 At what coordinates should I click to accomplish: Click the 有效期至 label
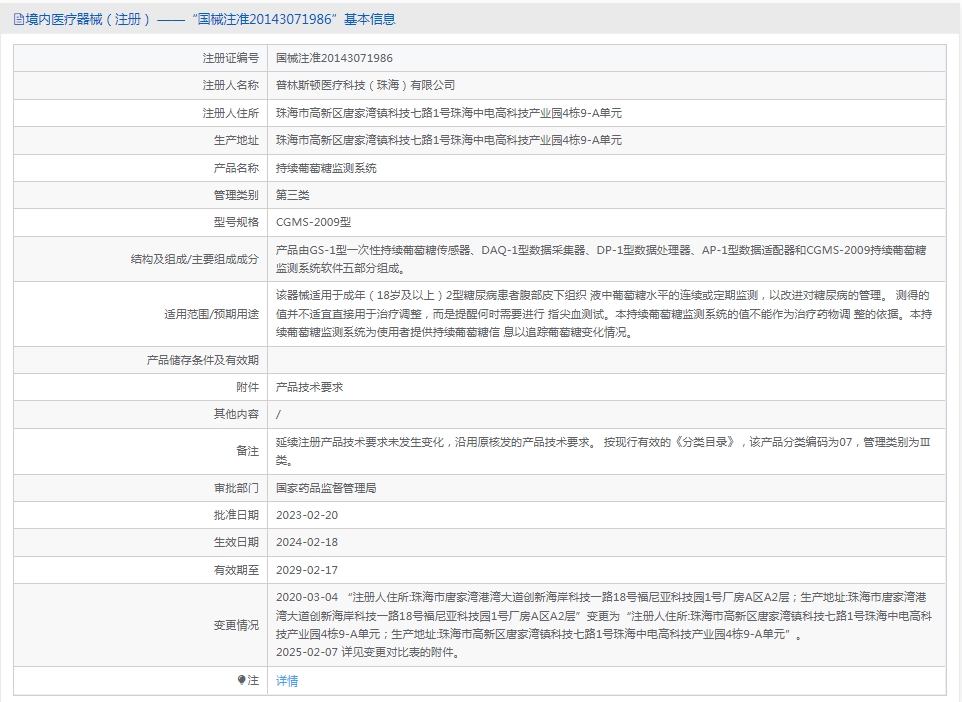tap(236, 570)
